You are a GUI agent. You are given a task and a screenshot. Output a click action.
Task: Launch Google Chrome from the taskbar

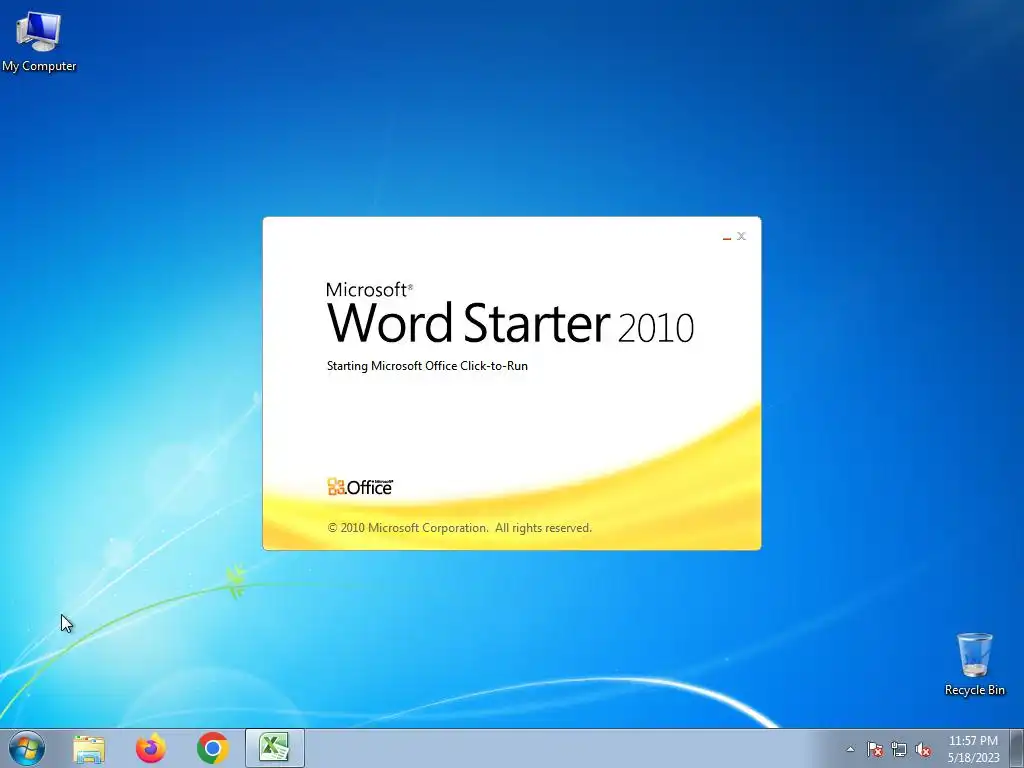pos(213,748)
